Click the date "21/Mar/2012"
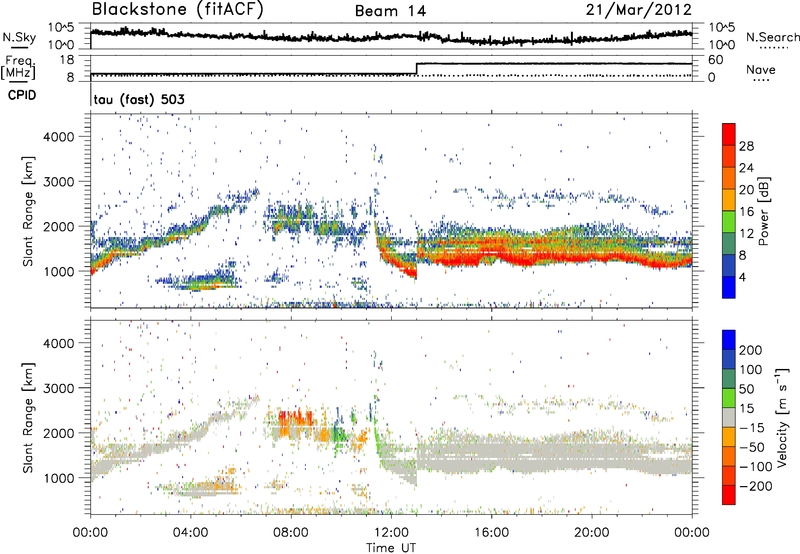This screenshot has height=554, width=800. (639, 10)
